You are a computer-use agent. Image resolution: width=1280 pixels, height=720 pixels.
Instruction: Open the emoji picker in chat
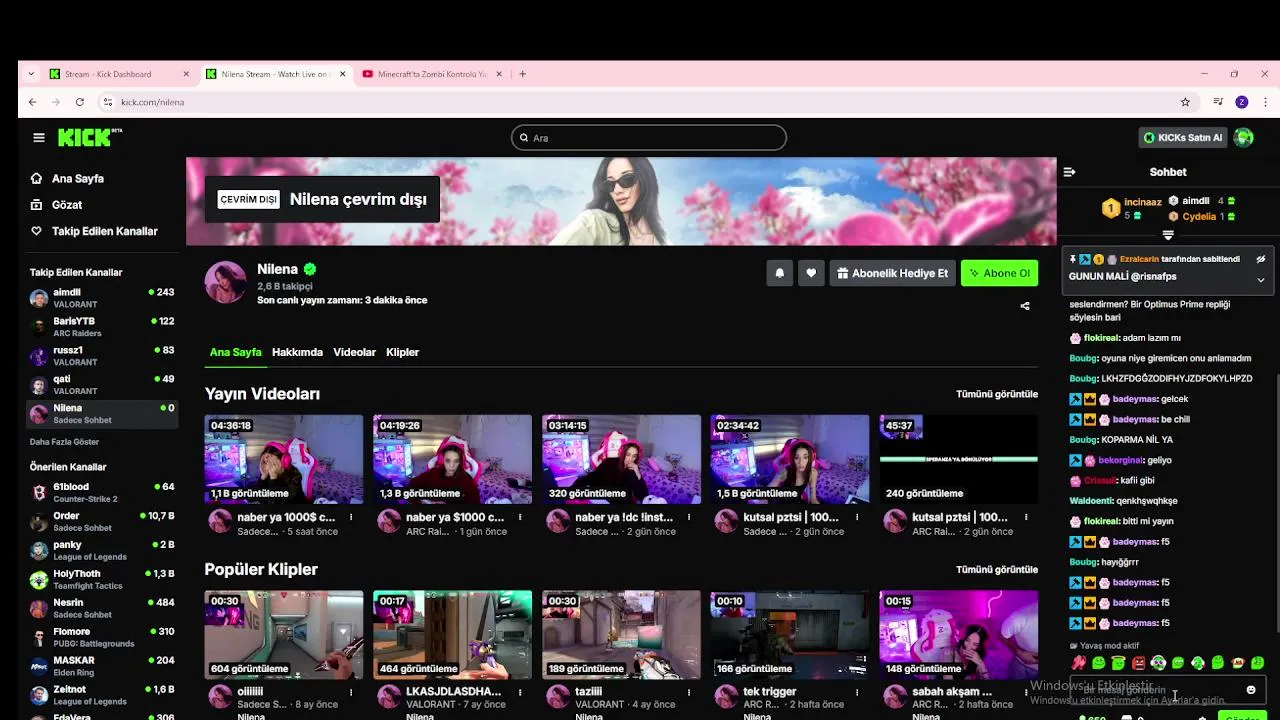click(x=1251, y=690)
